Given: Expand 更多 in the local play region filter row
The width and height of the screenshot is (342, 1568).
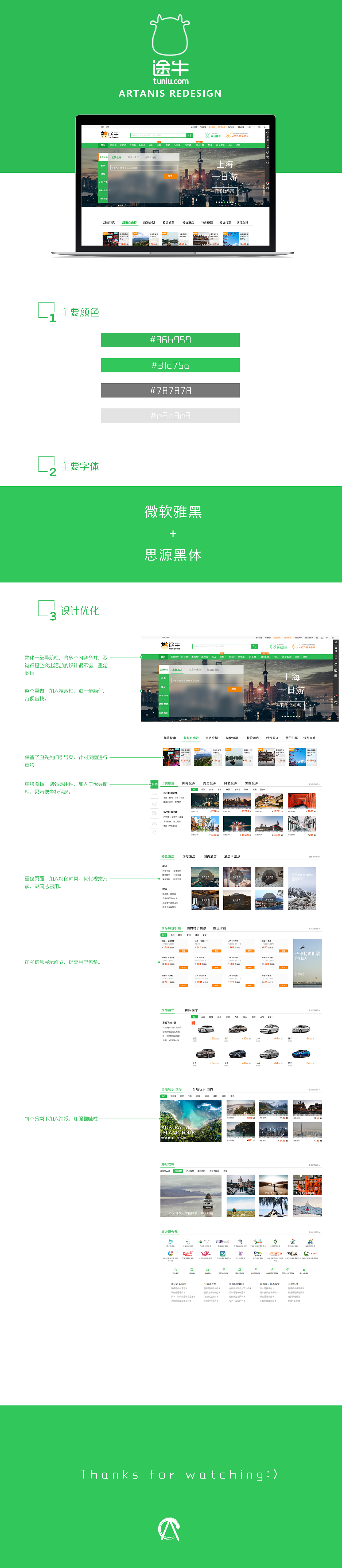Looking at the screenshot, I should 233,1096.
